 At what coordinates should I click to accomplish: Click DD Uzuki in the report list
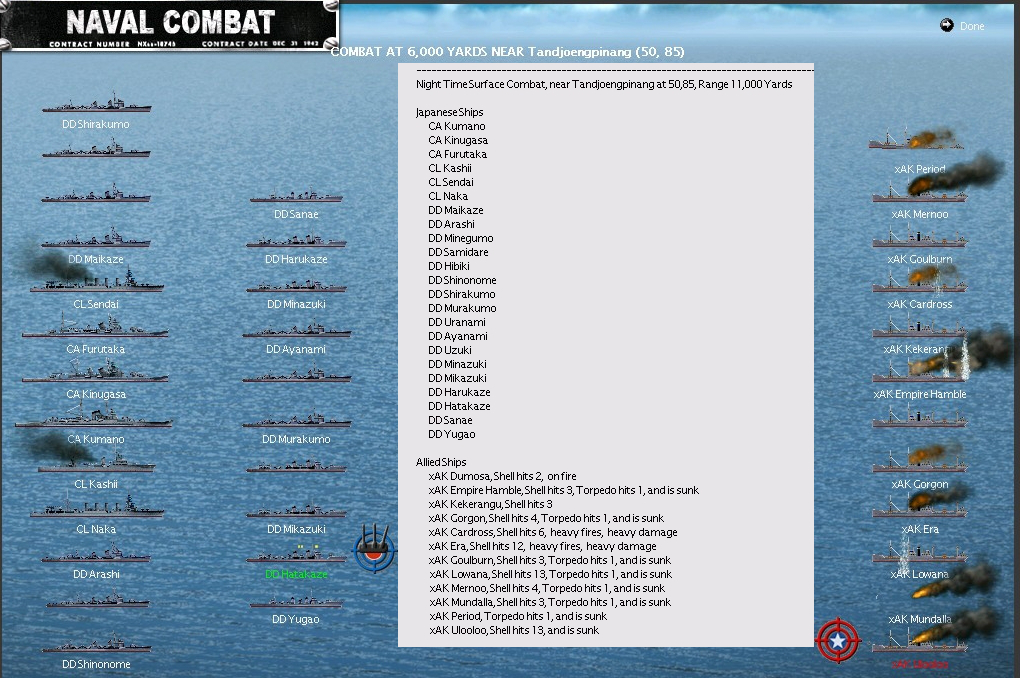point(450,350)
